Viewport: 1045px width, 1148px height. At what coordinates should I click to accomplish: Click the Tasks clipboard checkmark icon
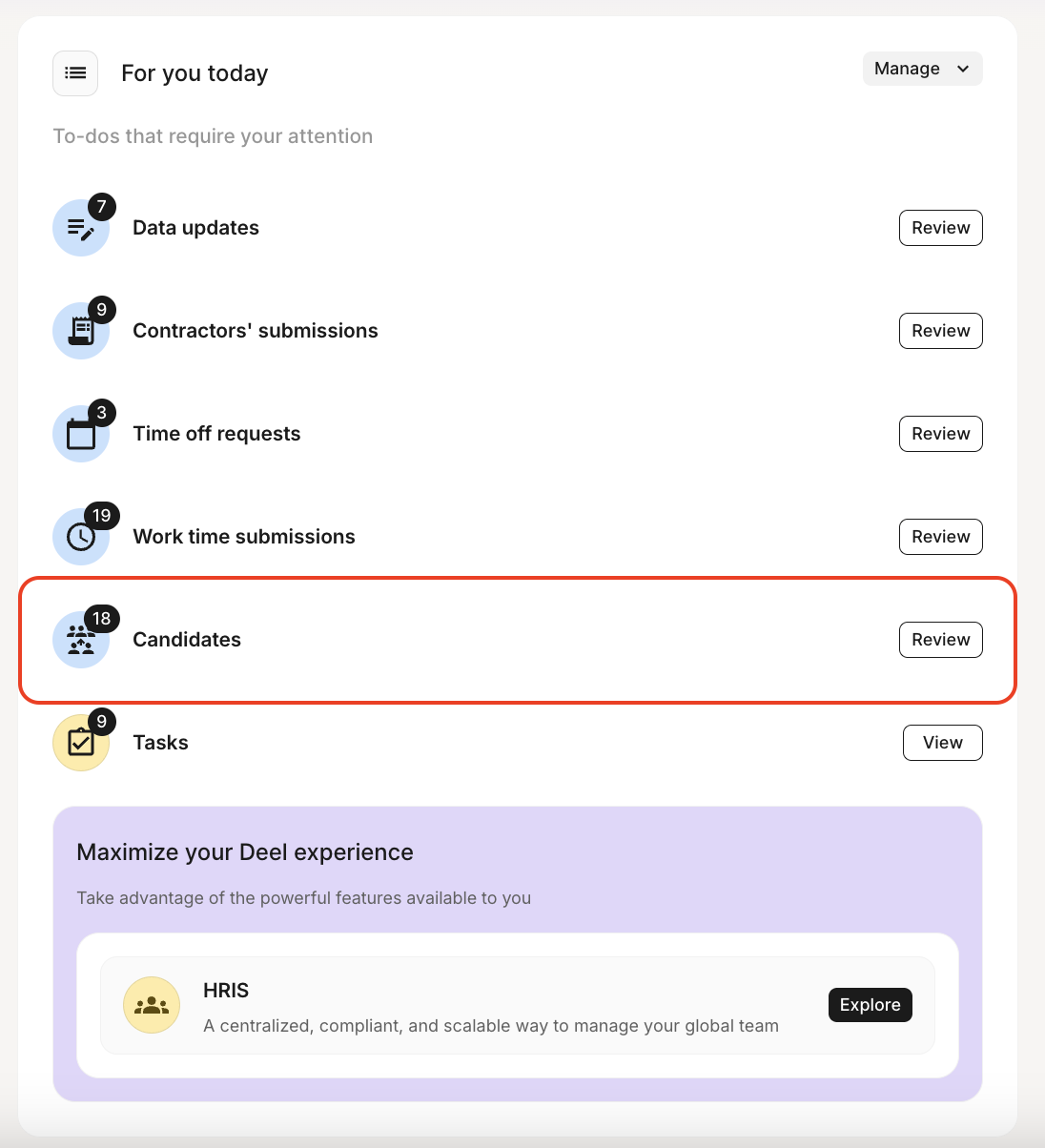tap(81, 743)
